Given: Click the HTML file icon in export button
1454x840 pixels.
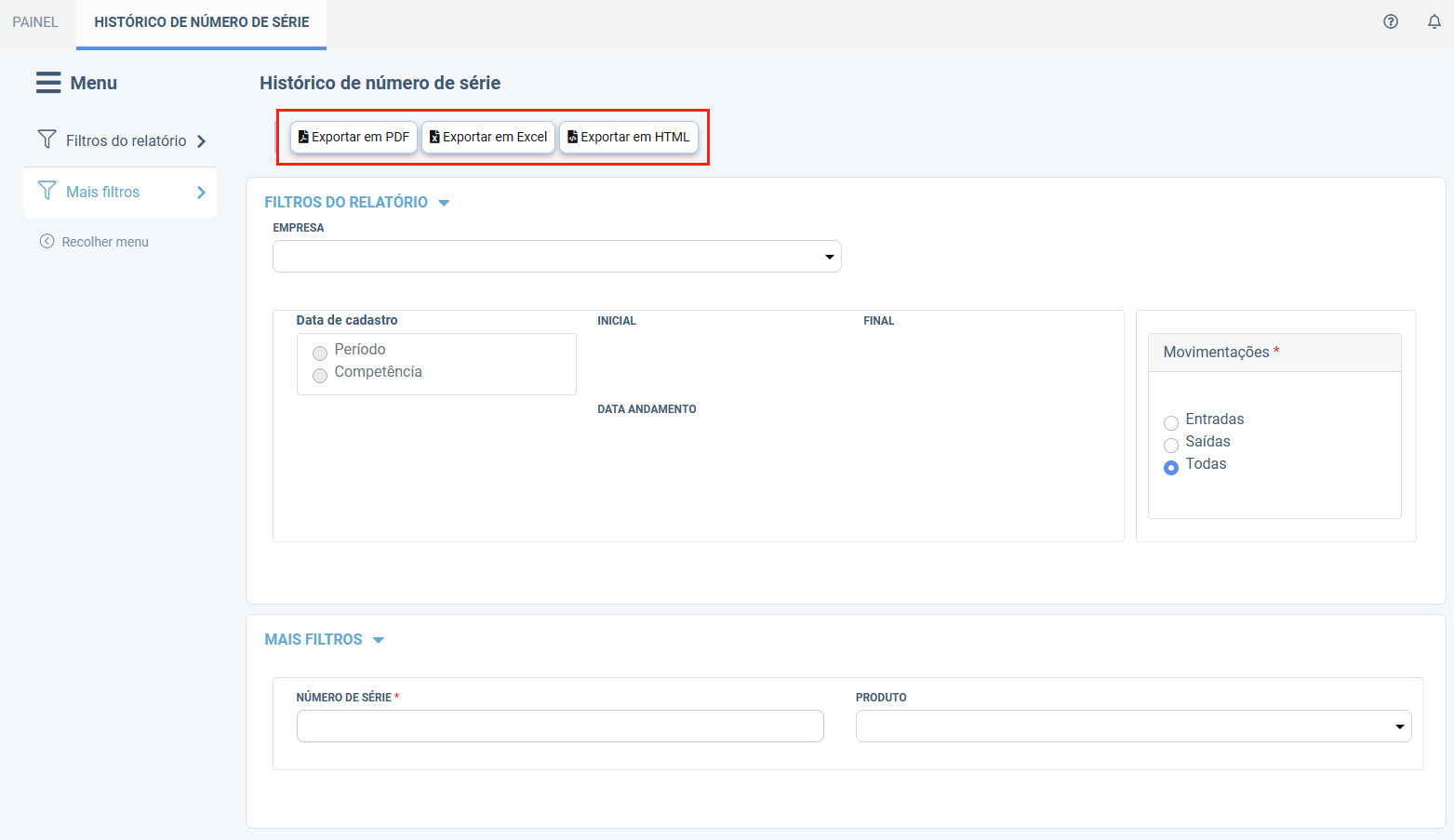Looking at the screenshot, I should 573,137.
